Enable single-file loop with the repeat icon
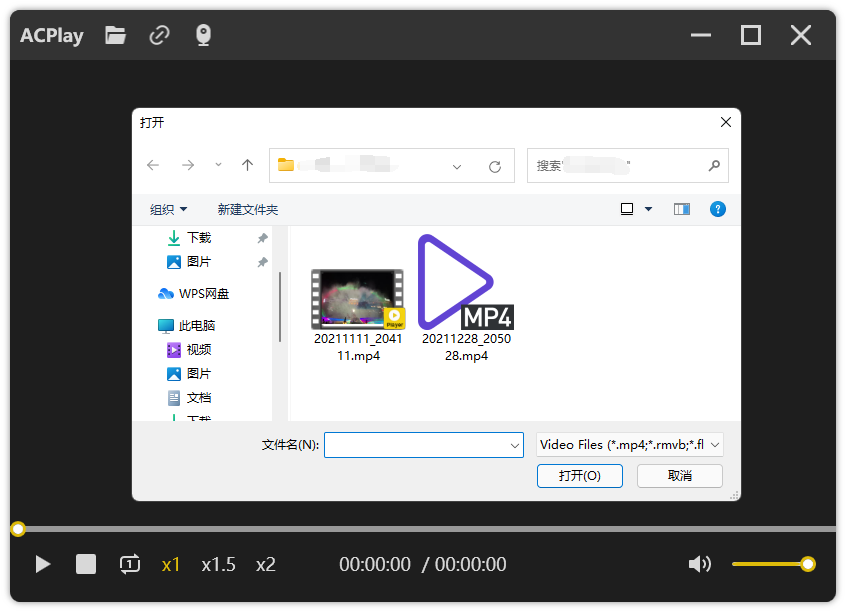 [129, 564]
